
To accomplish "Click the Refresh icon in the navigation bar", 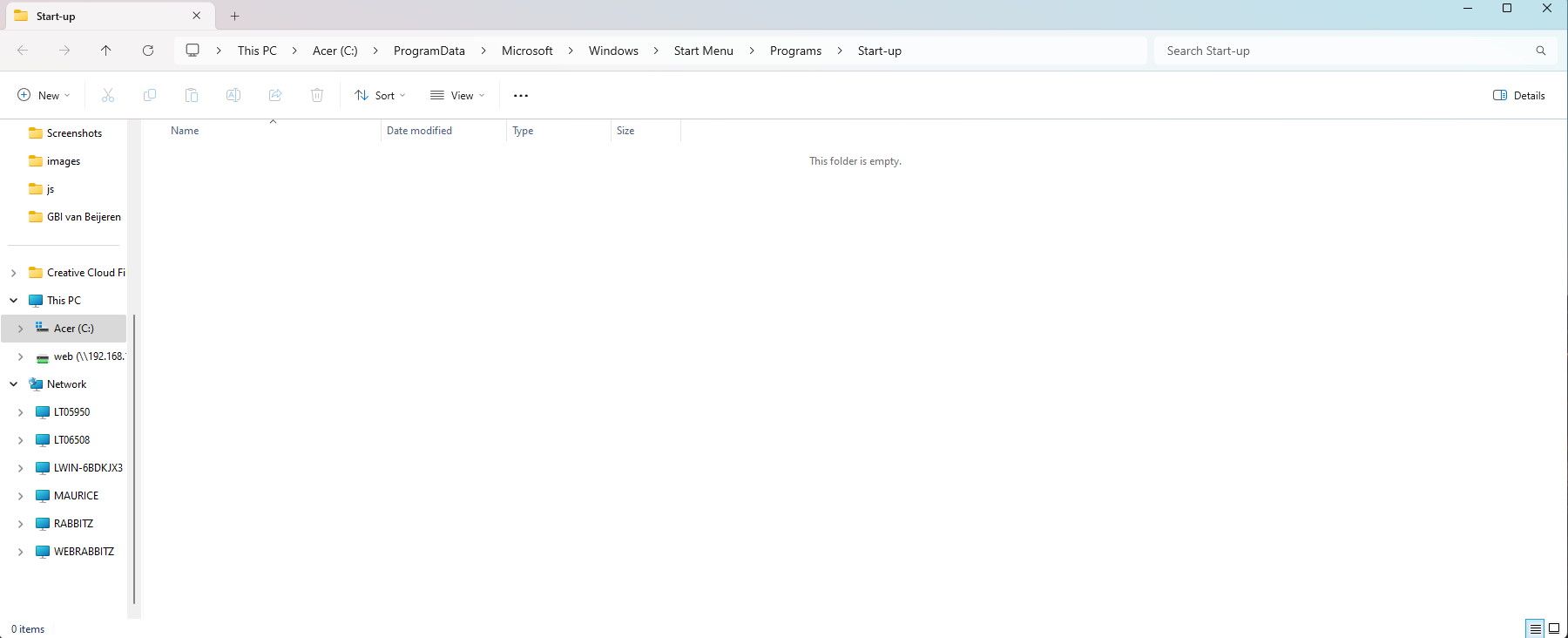I will (x=148, y=51).
